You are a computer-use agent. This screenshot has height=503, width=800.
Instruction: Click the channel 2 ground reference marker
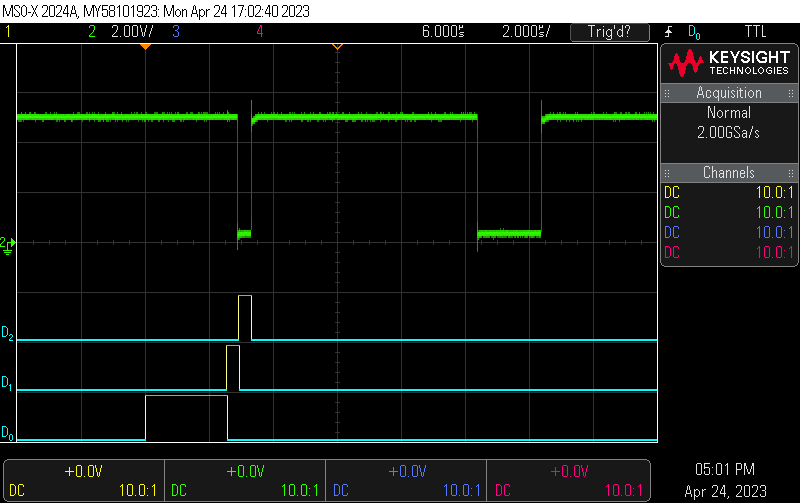[x=7, y=245]
